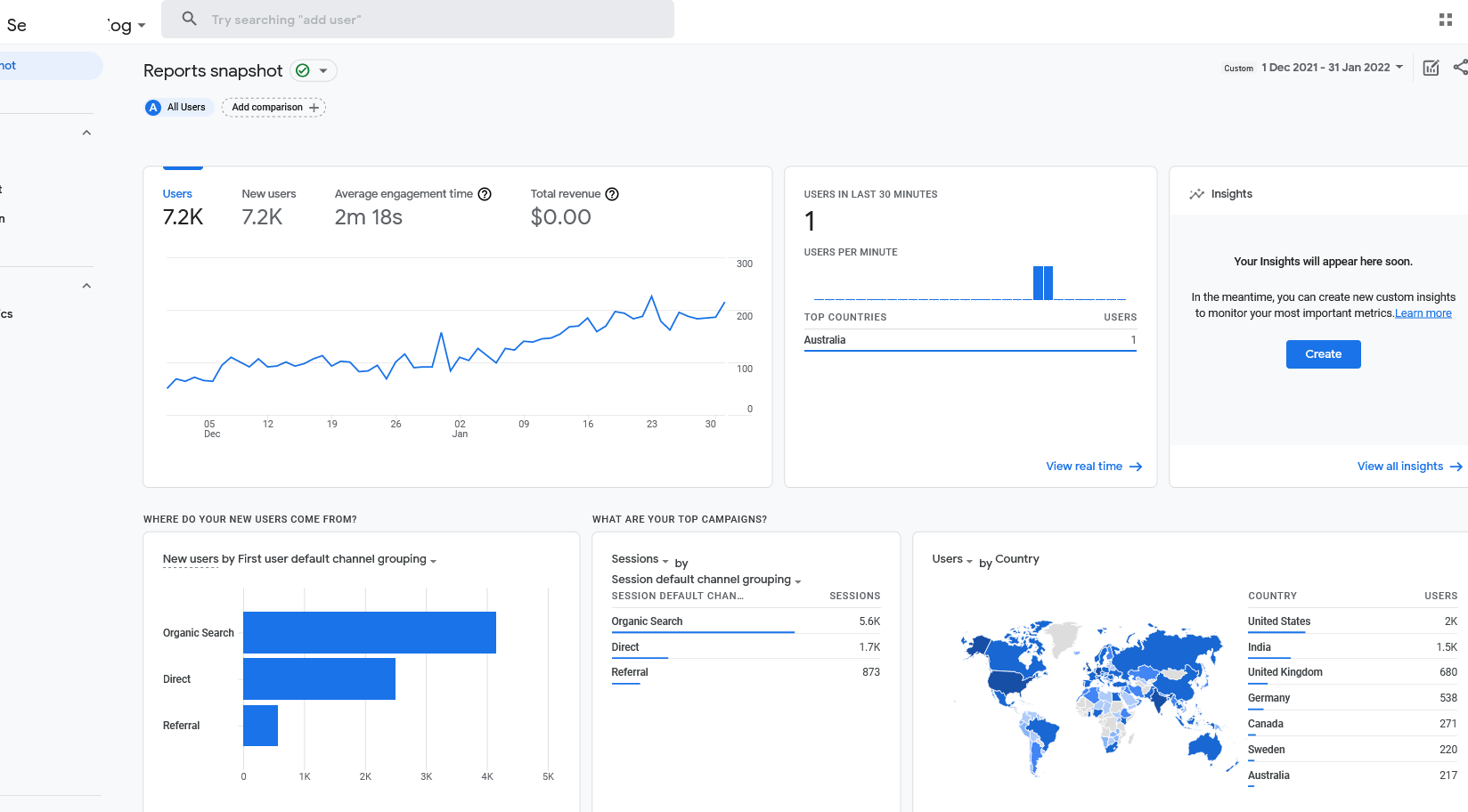
Task: Click Sweden country row
Action: [x=1352, y=750]
